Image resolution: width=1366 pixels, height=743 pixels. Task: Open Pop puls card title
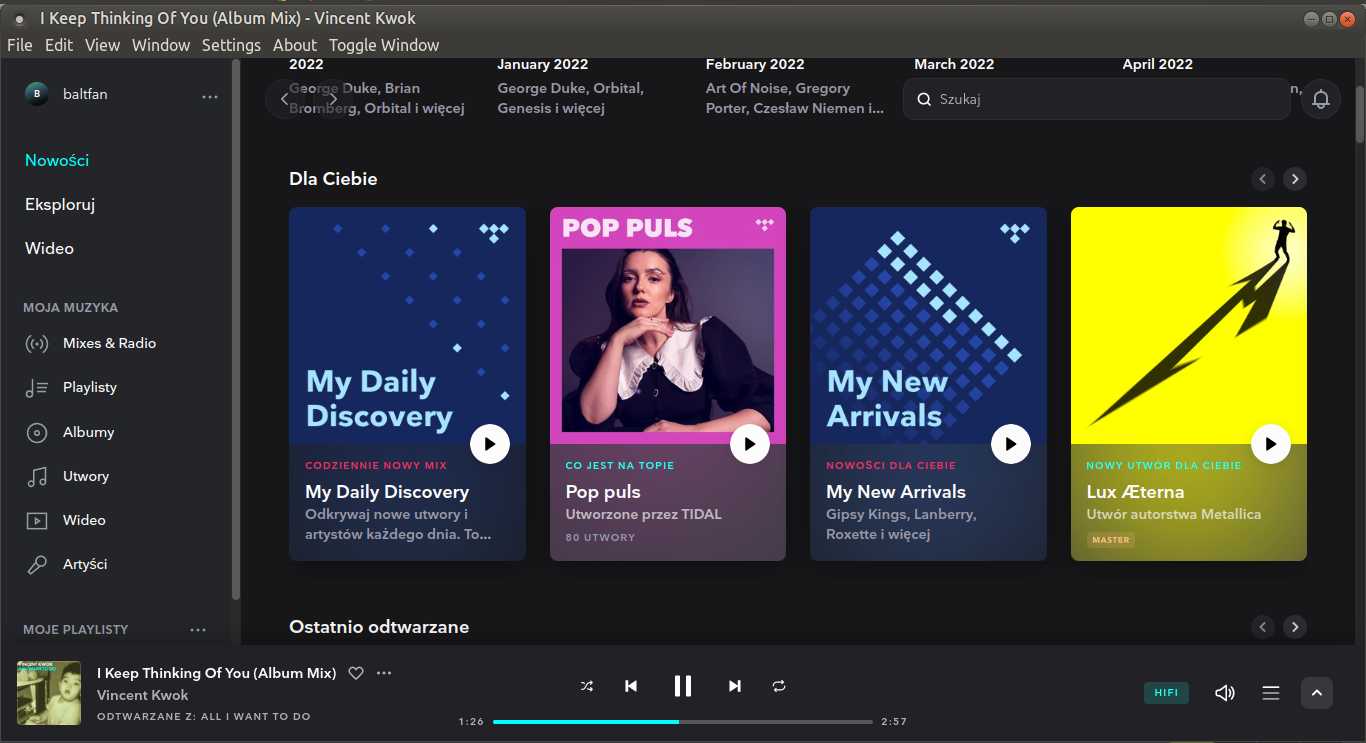tap(603, 492)
